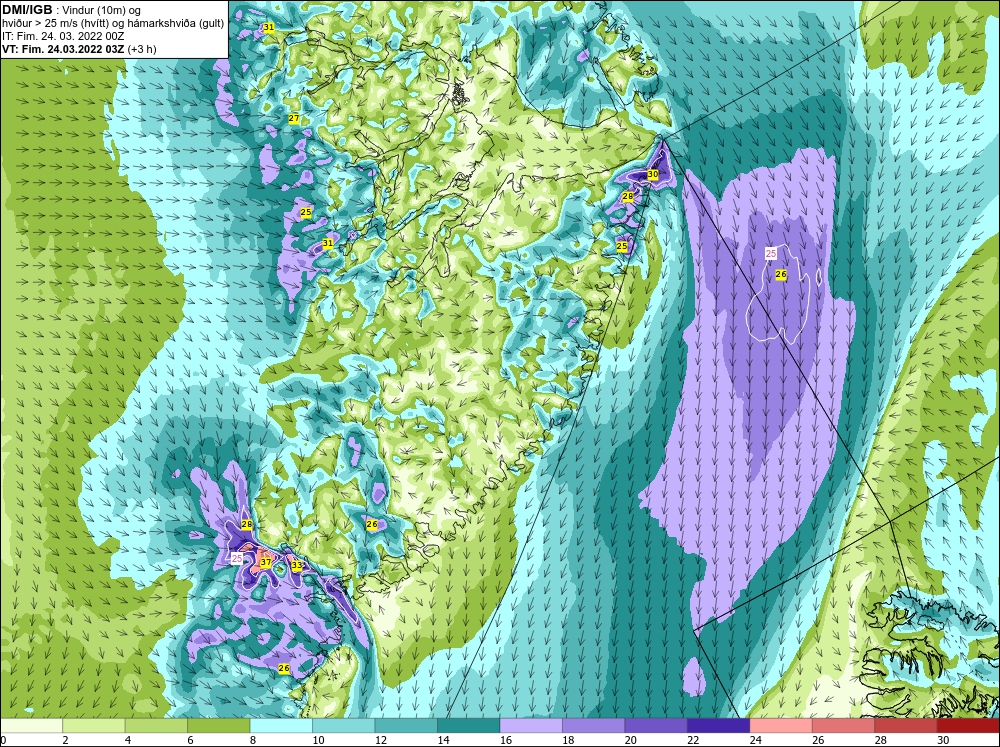Click the green 4–6 m/s legend swatch
Screen dimensions: 1000x747
[x=156, y=725]
